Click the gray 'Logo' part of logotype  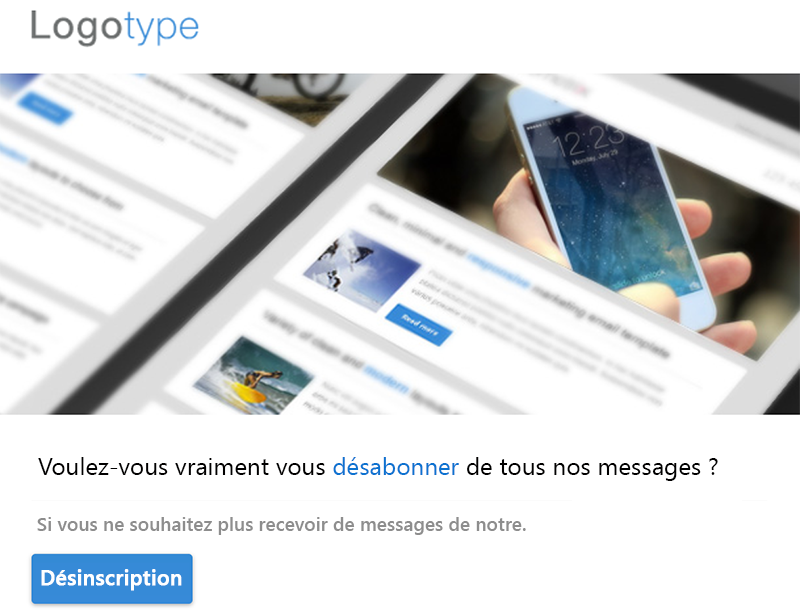coord(76,28)
